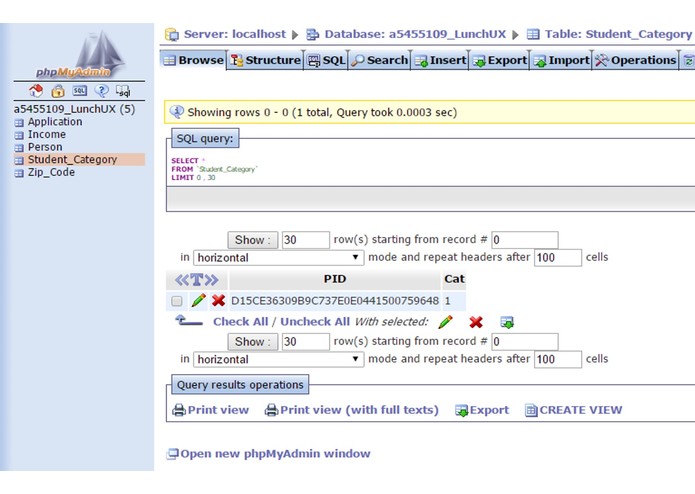695x494 pixels.
Task: Click Print view (with full texts) link
Action: (359, 410)
